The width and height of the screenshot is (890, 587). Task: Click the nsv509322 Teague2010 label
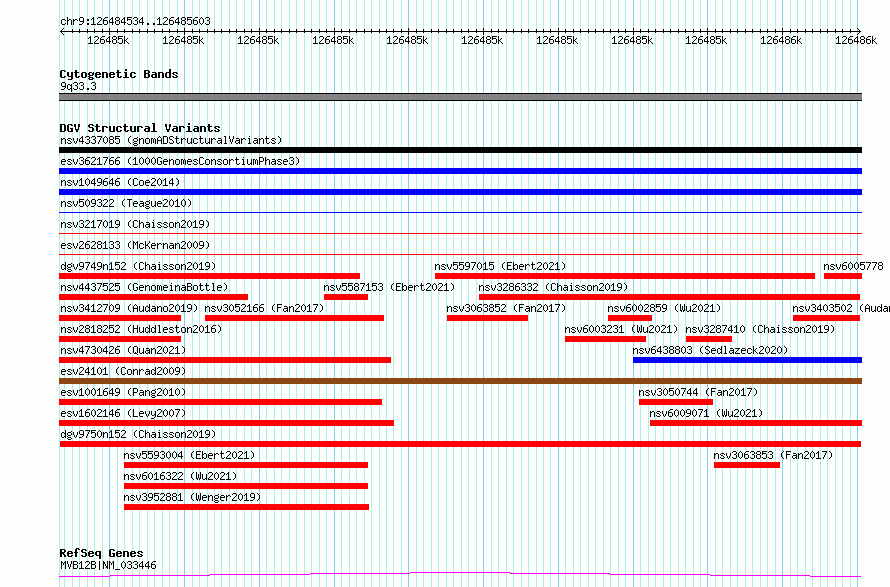pos(126,203)
